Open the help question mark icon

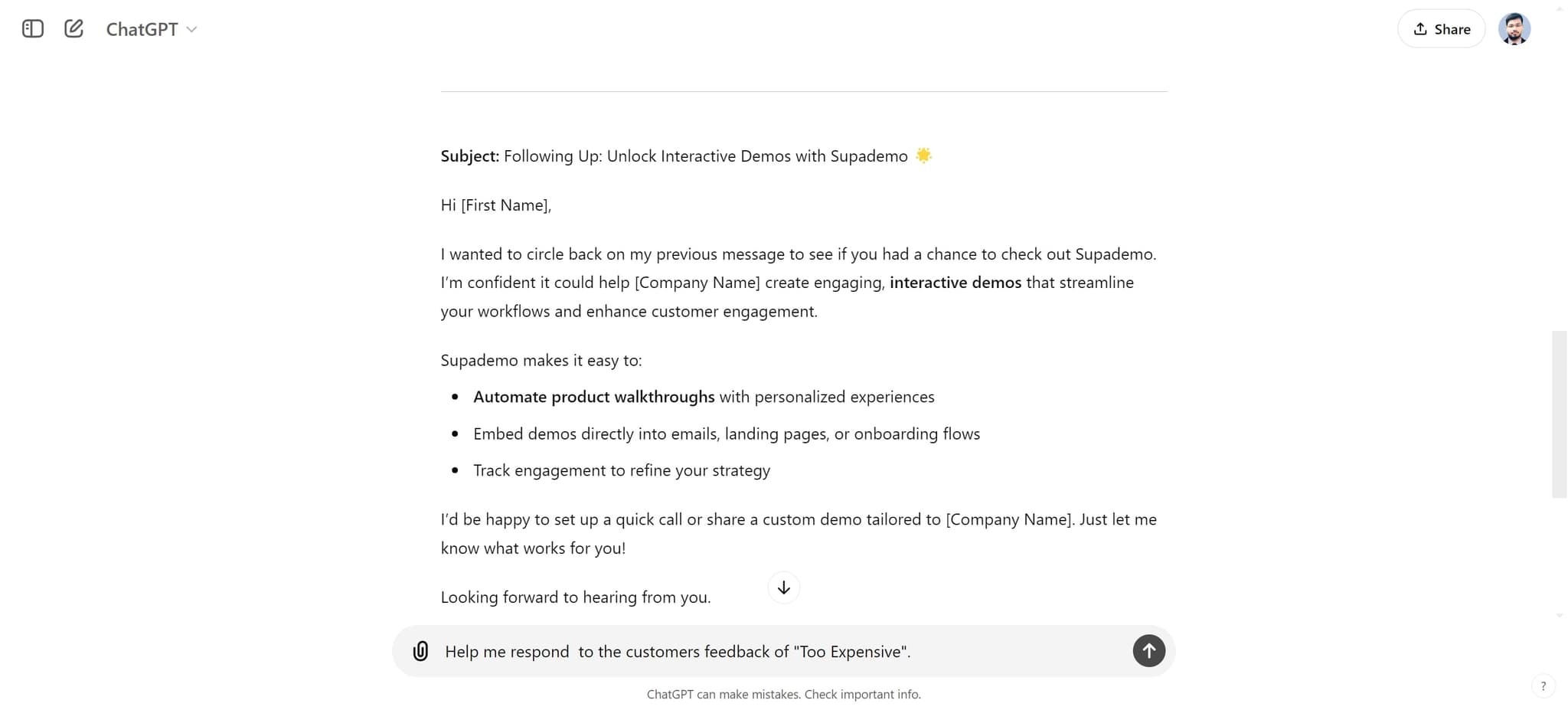point(1543,685)
